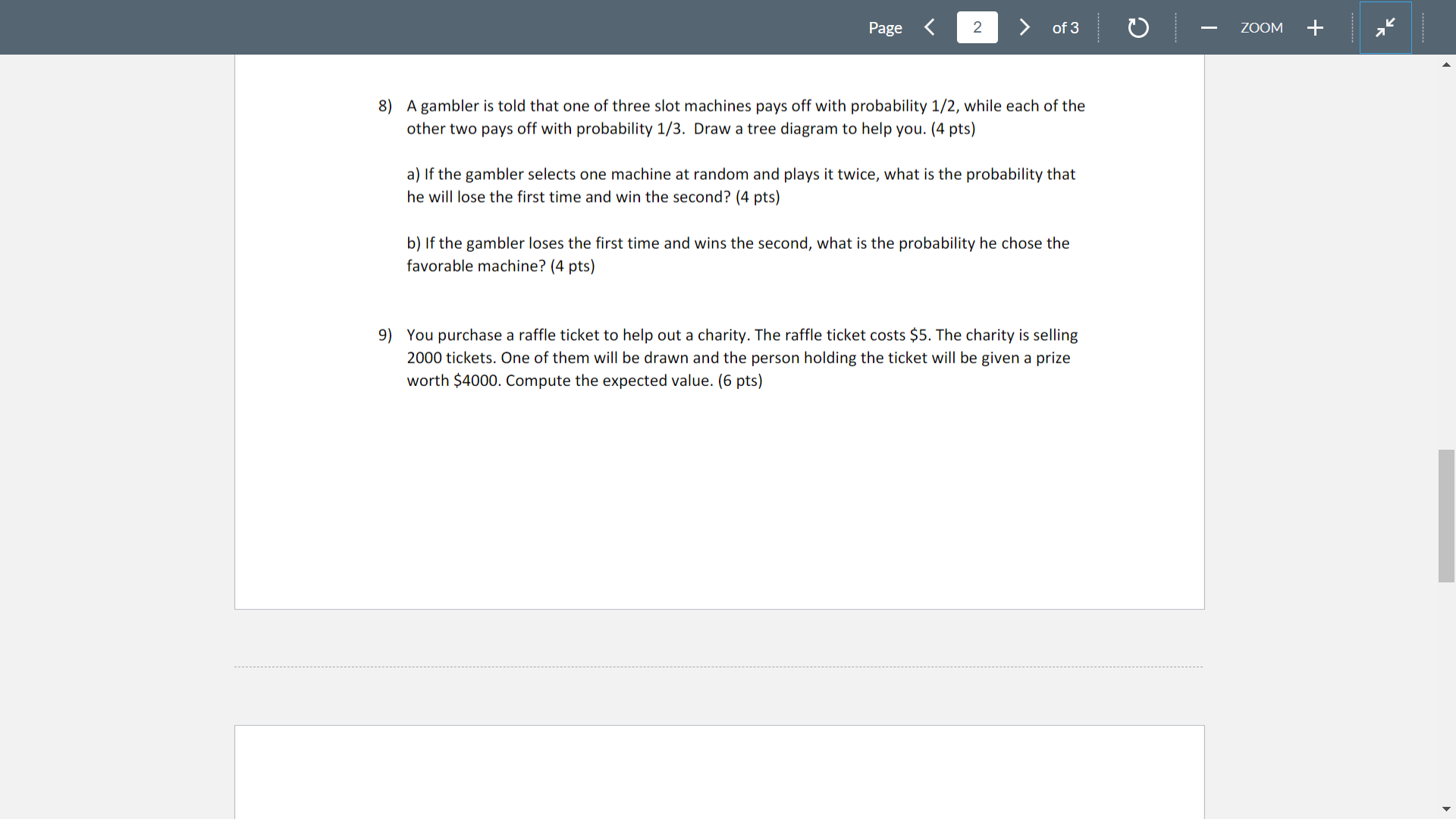Click the scroll up arrow
The image size is (1456, 819).
1446,64
